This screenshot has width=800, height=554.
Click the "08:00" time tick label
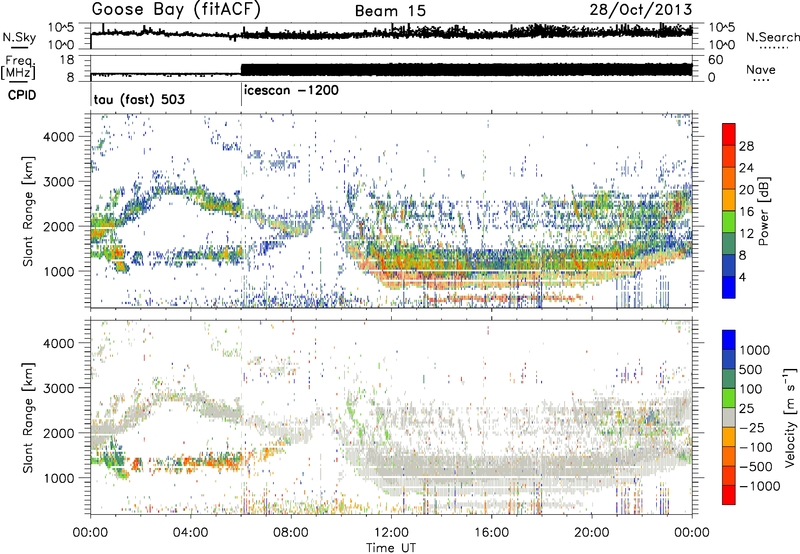tap(290, 533)
